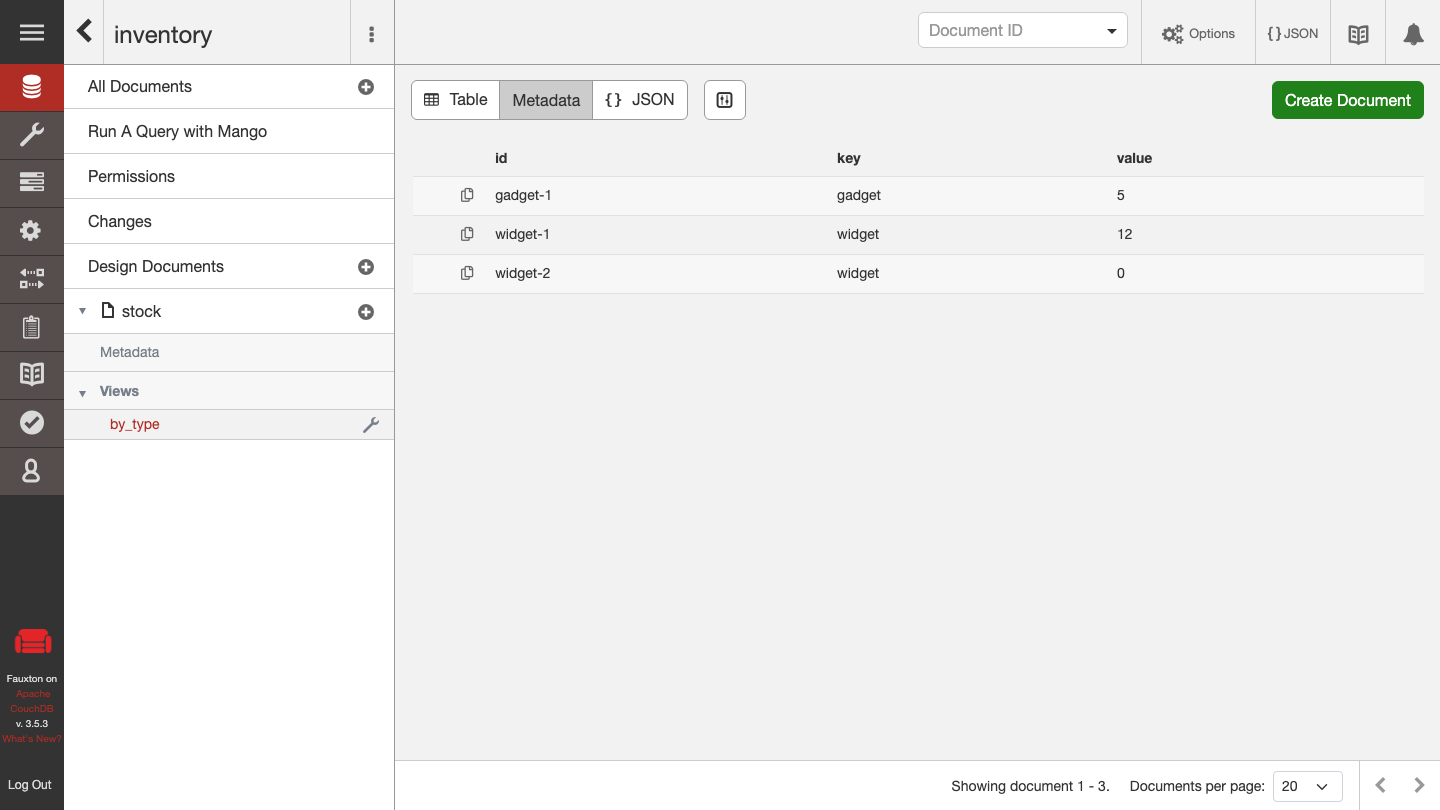Open the raw JSON header link

[x=1293, y=34]
